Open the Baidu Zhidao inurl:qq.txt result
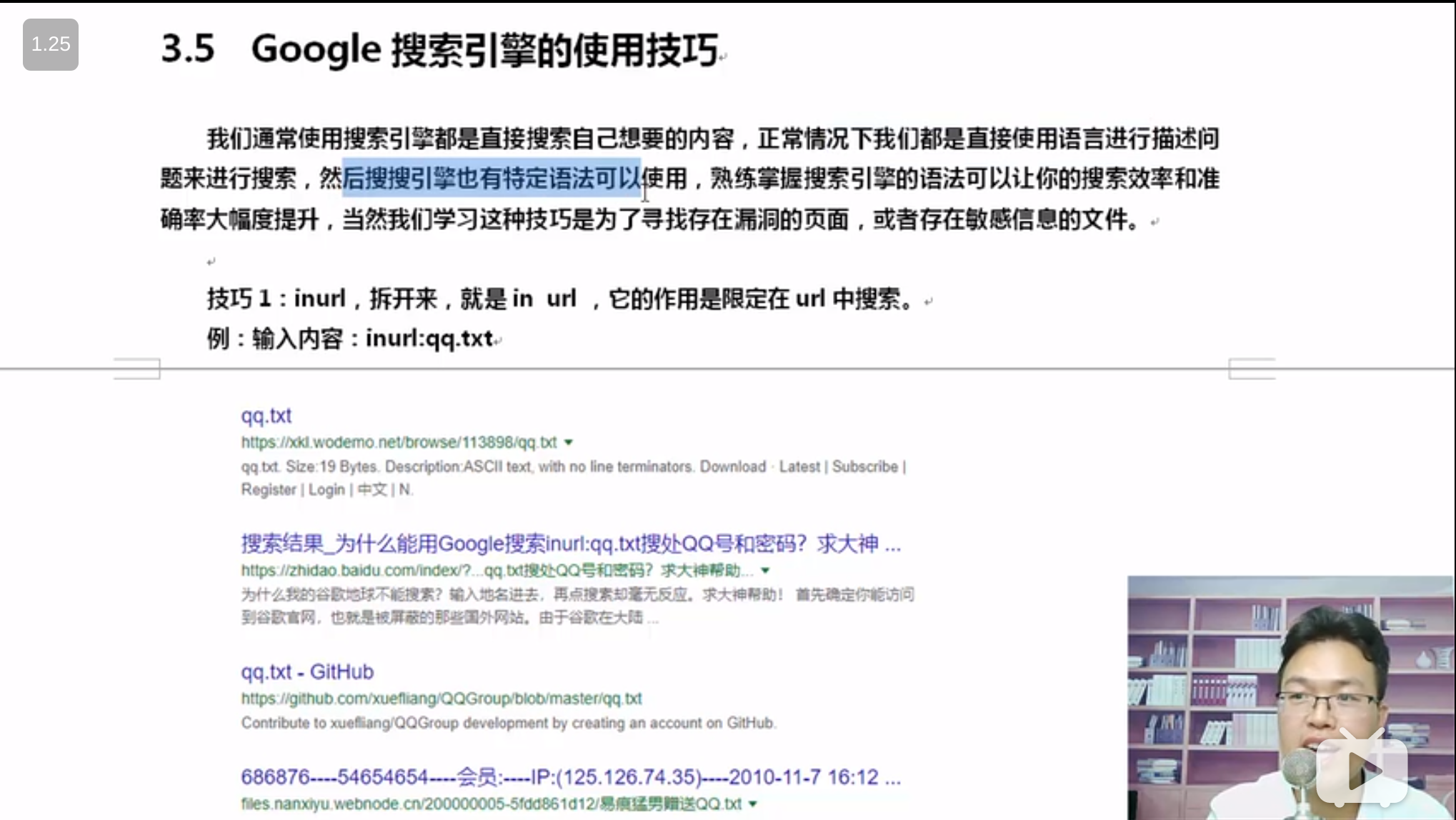This screenshot has height=820, width=1456. coord(570,544)
